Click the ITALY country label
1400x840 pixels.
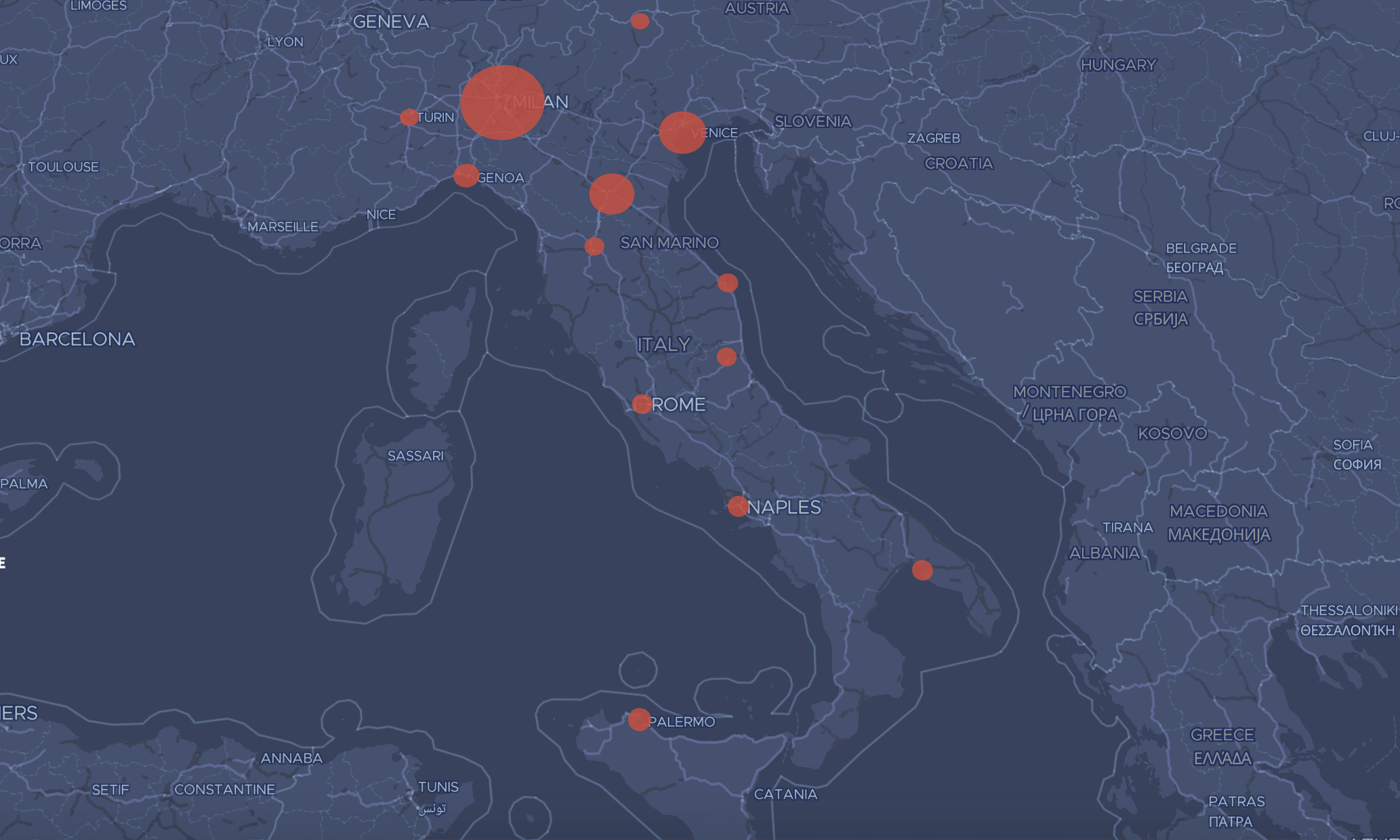click(663, 345)
